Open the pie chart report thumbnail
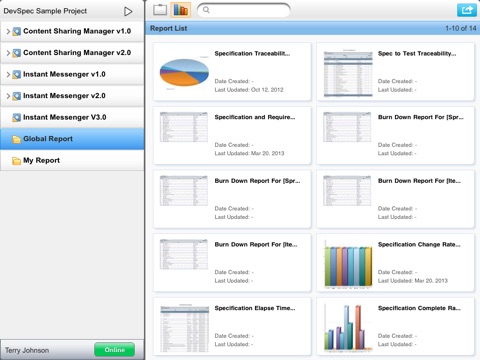This screenshot has height=360, width=480. (184, 73)
